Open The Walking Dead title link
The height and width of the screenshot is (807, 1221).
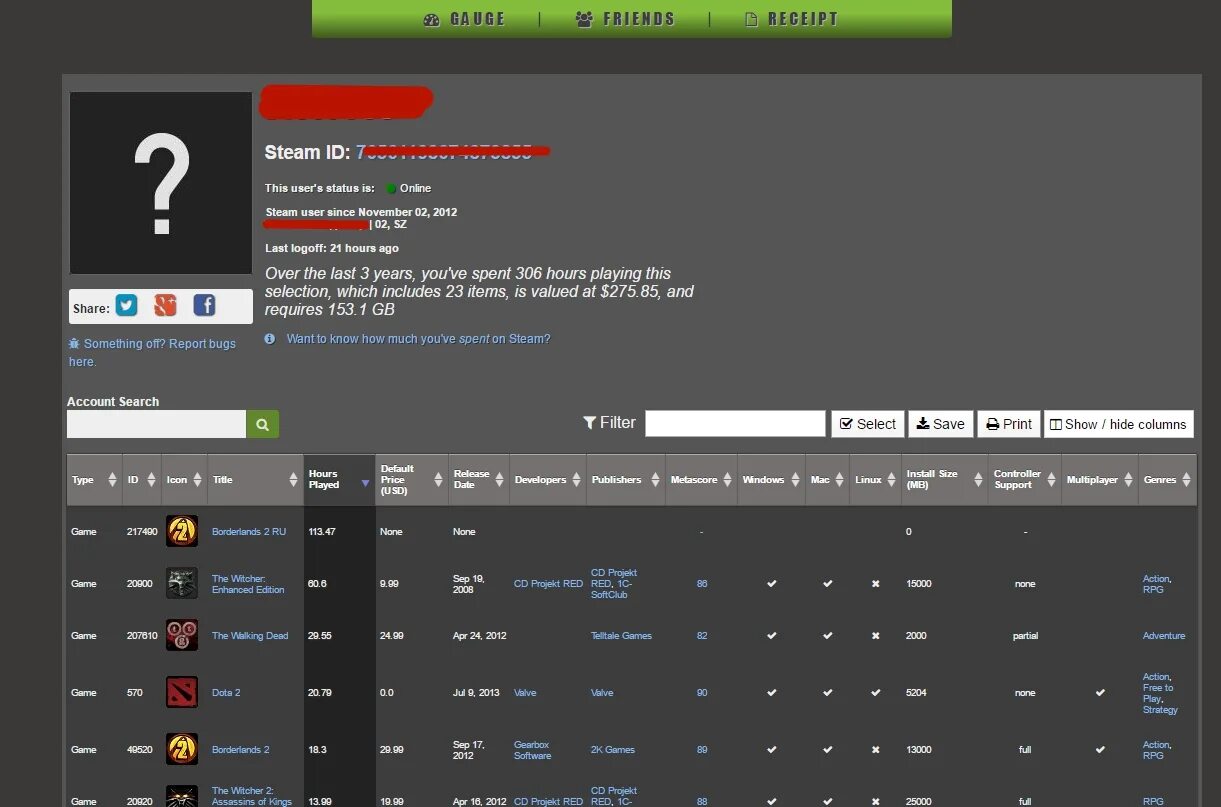250,636
